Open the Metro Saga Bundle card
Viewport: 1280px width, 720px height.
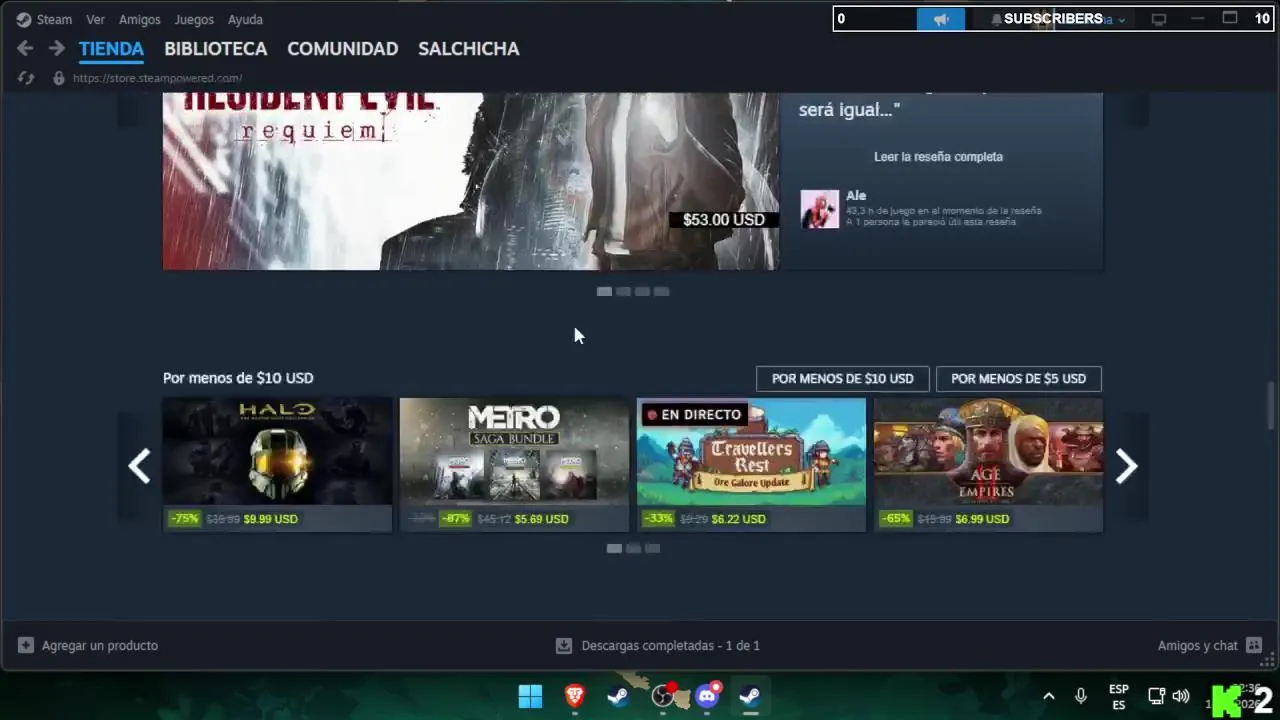(514, 464)
